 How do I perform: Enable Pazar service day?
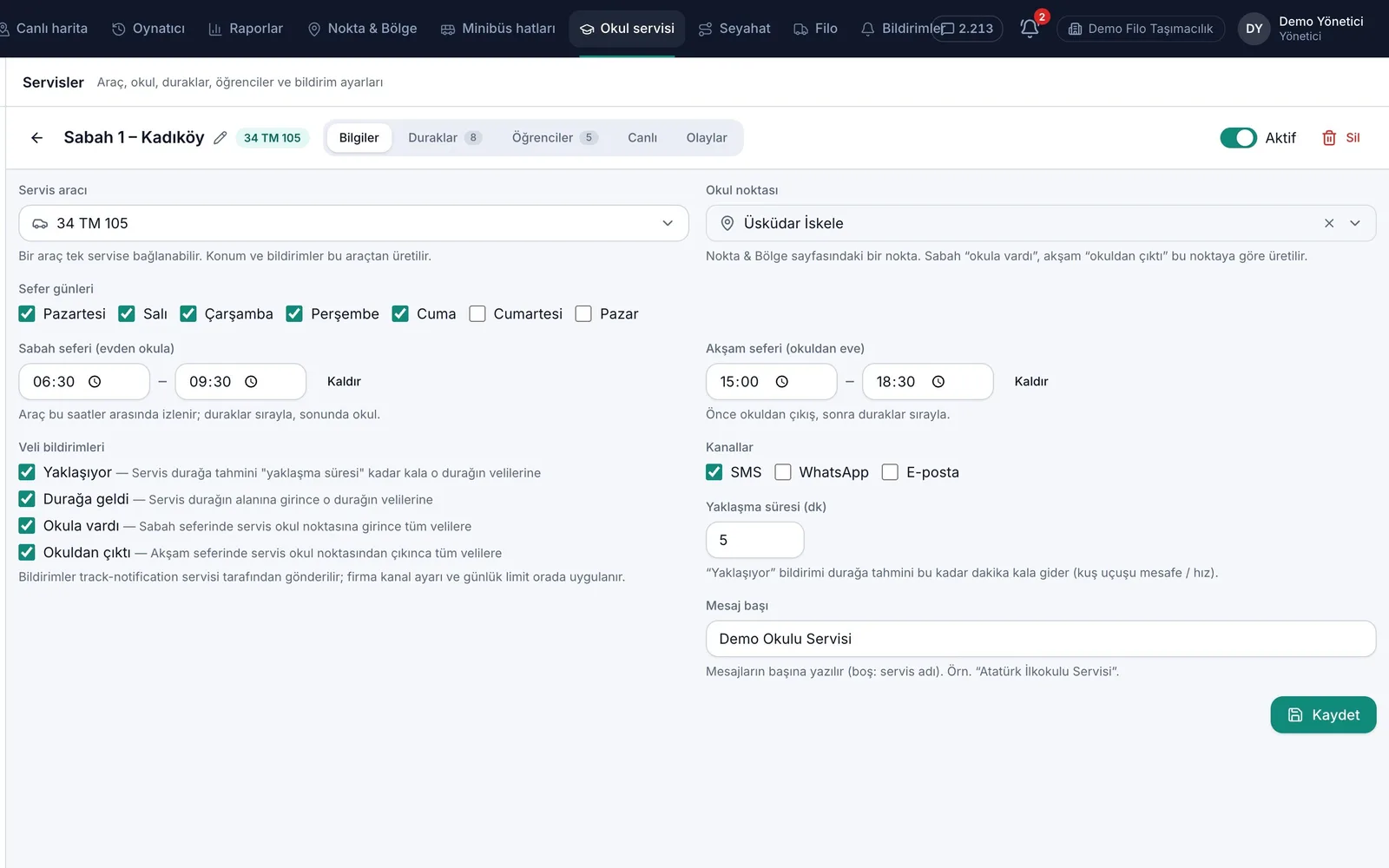click(x=583, y=314)
